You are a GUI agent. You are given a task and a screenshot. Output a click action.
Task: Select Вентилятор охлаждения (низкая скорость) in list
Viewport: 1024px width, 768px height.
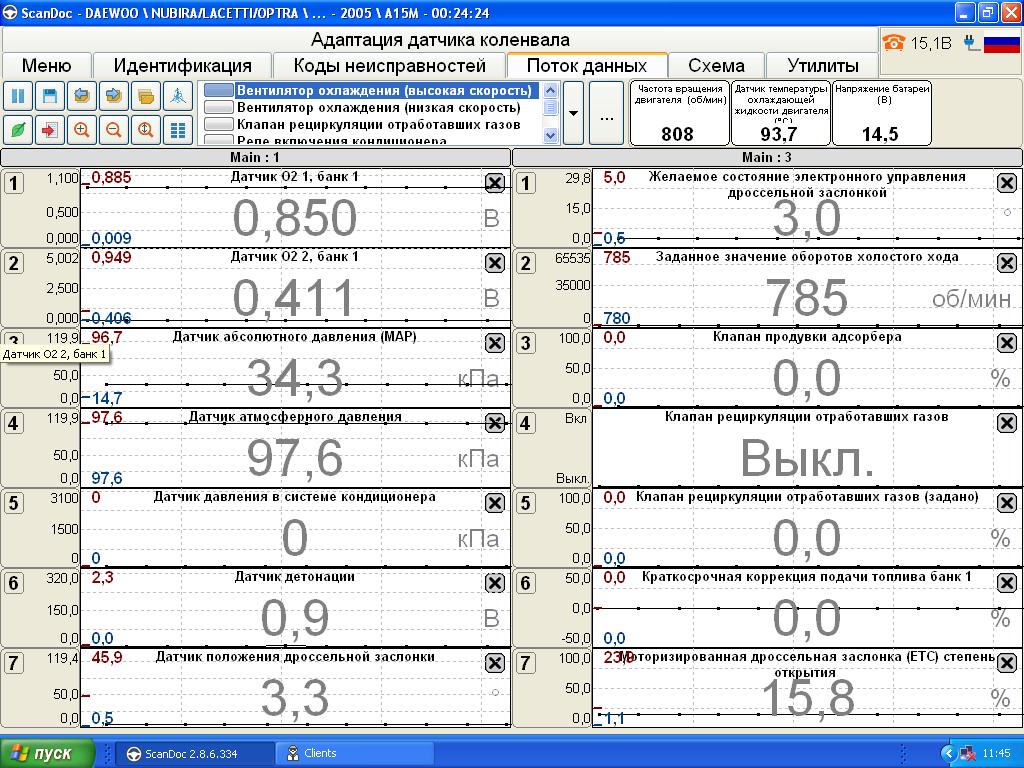point(379,107)
